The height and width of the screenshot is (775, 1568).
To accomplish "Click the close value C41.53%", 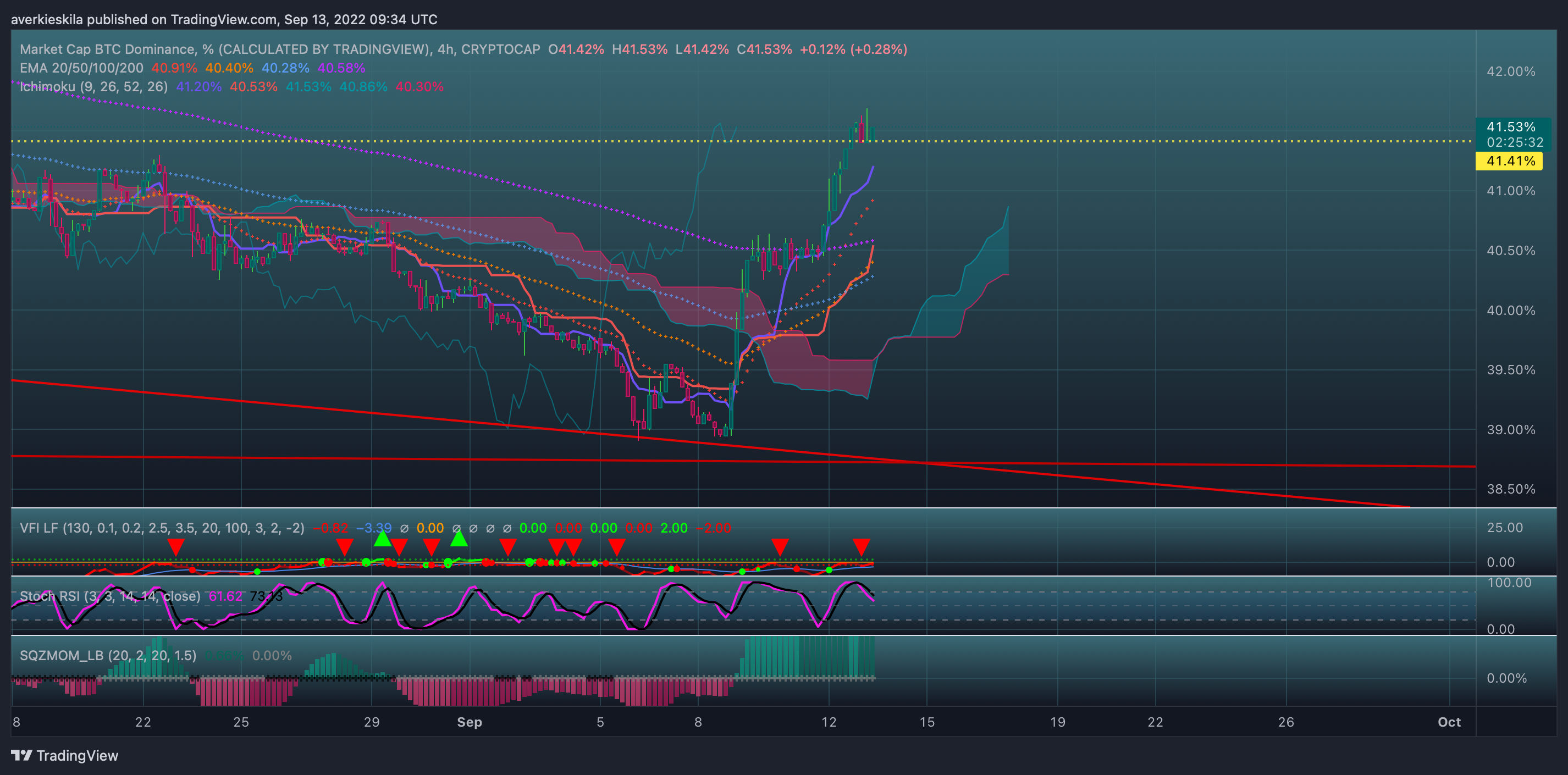I will click(x=765, y=49).
